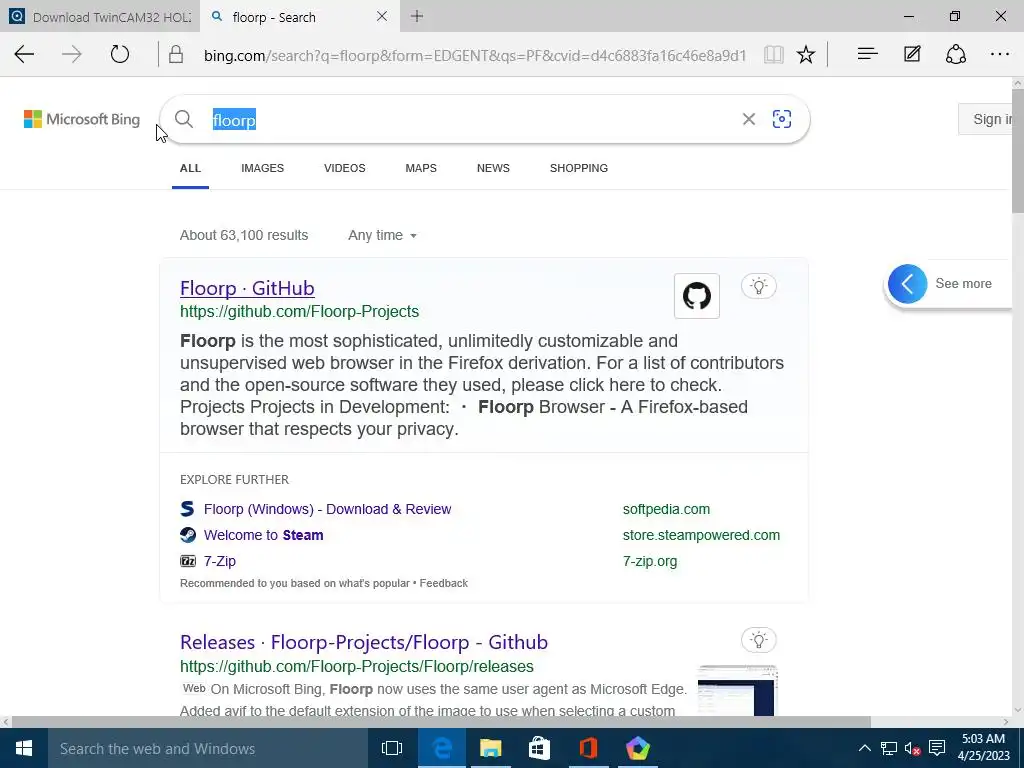Image resolution: width=1024 pixels, height=768 pixels.
Task: Click the About 63,100 results text
Action: [x=244, y=235]
